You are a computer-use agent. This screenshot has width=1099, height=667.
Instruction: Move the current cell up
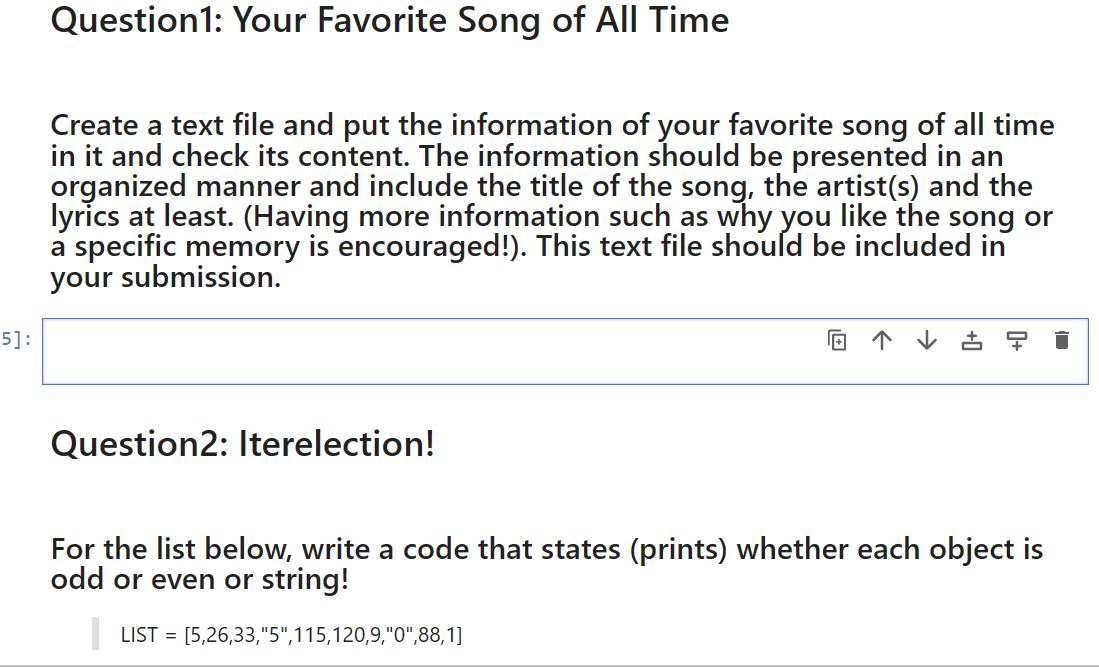coord(881,340)
